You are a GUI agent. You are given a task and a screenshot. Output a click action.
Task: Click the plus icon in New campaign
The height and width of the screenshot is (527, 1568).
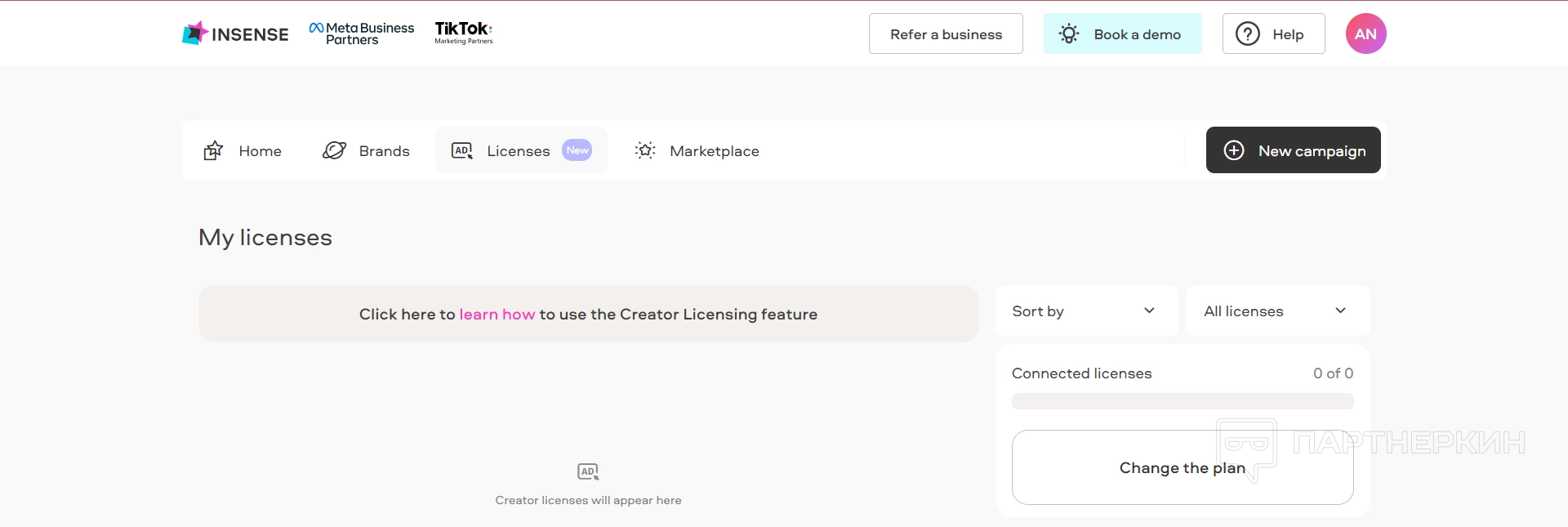tap(1234, 150)
